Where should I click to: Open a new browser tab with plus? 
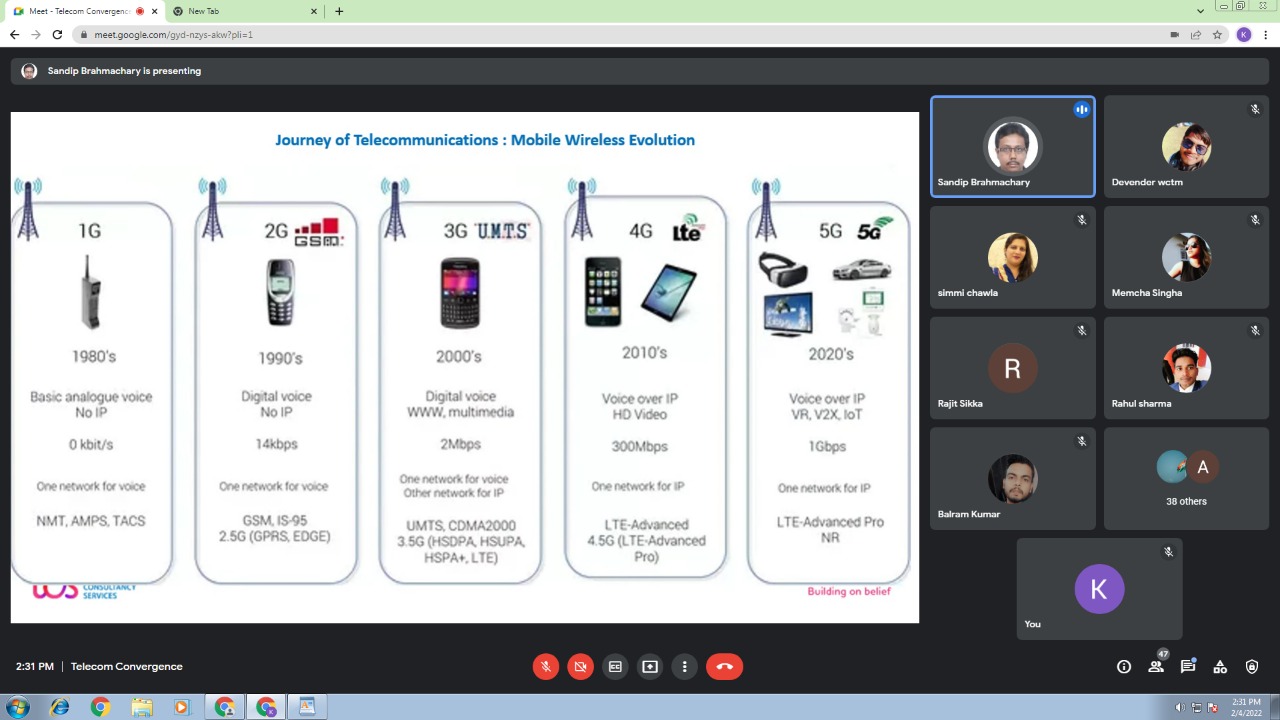click(x=339, y=11)
